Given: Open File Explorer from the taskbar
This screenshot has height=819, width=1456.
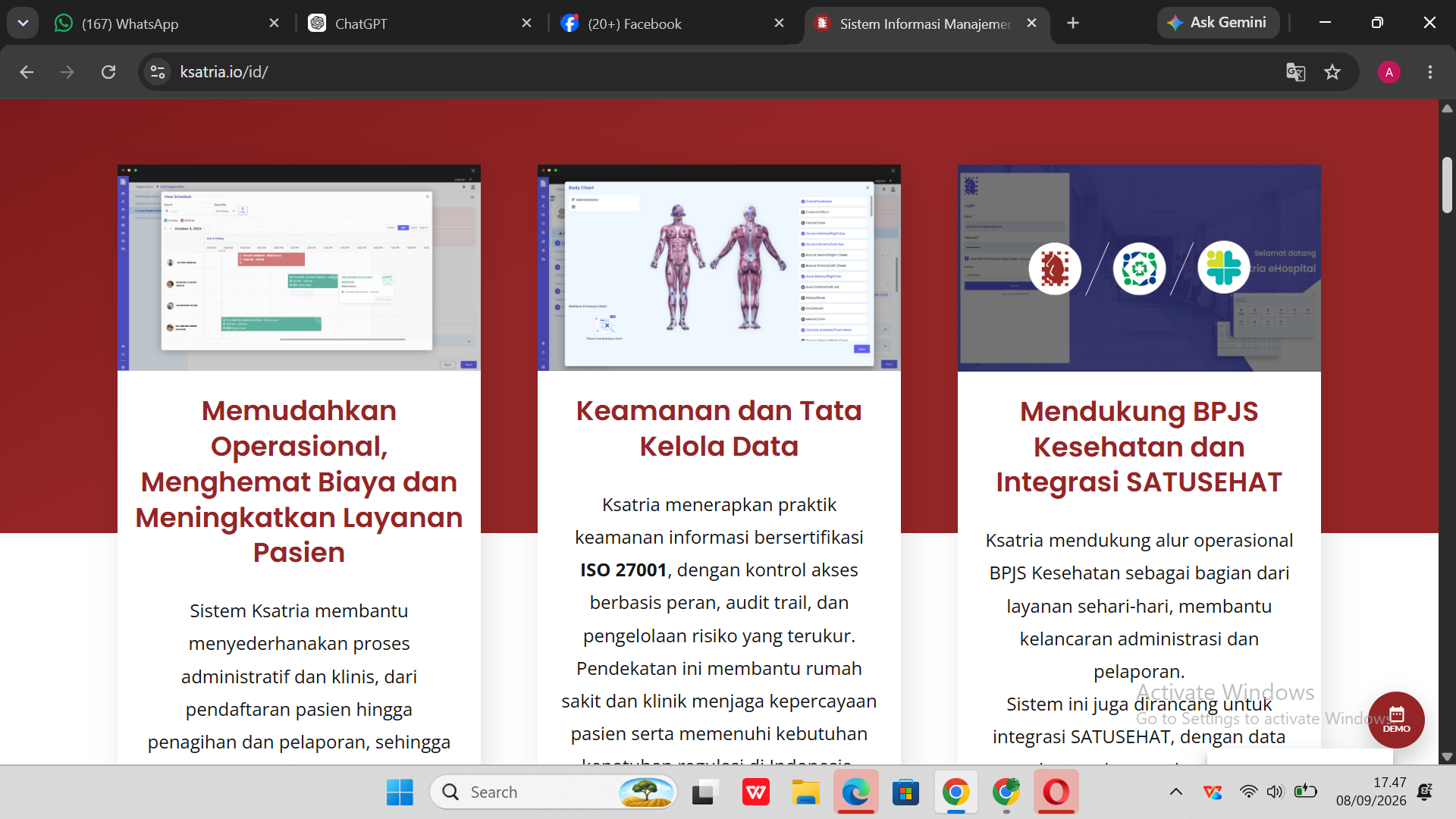Looking at the screenshot, I should [x=805, y=792].
